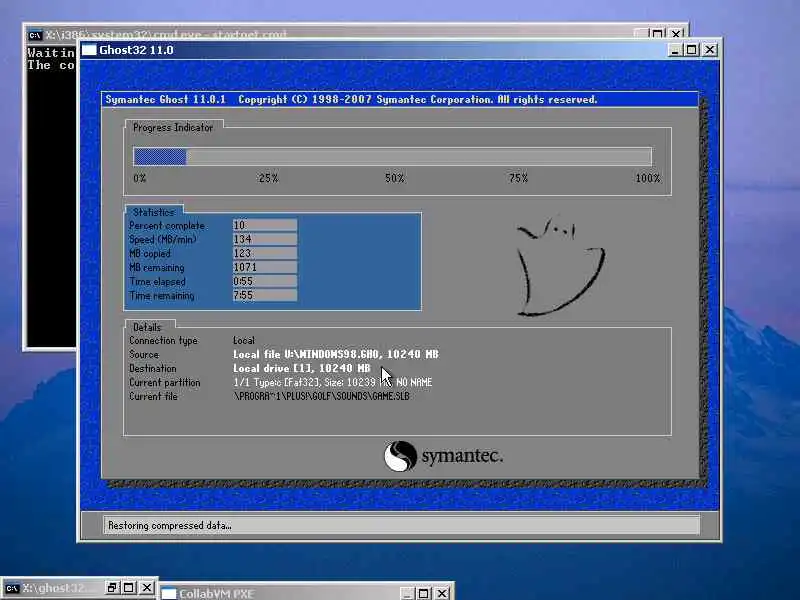
Task: Click the Speed (MB/min) value 134
Action: pos(265,239)
